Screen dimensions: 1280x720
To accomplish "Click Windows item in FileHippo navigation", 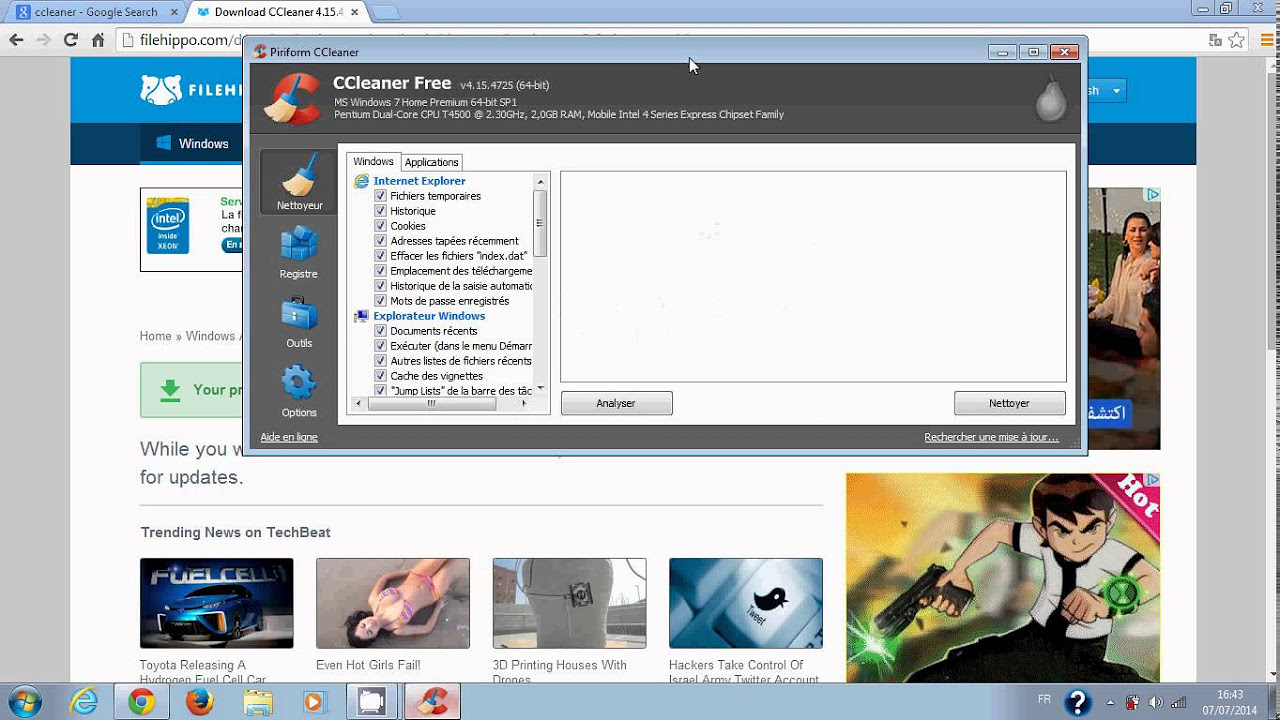I will [x=193, y=143].
